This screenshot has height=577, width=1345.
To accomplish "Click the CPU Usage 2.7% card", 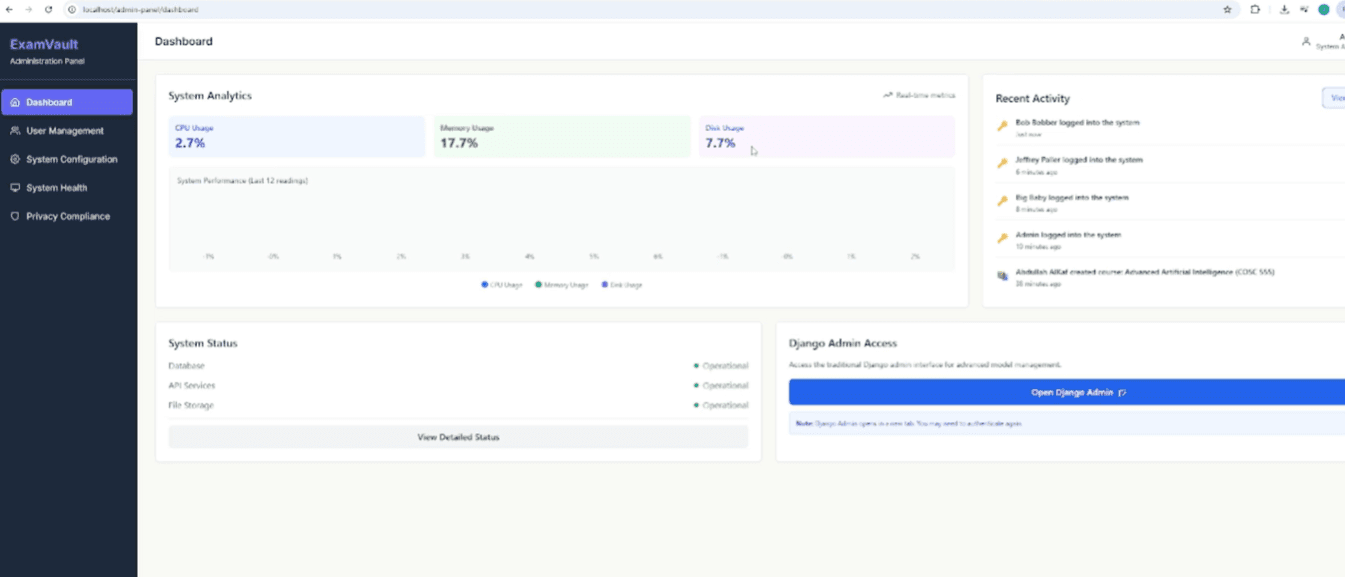I will click(297, 136).
